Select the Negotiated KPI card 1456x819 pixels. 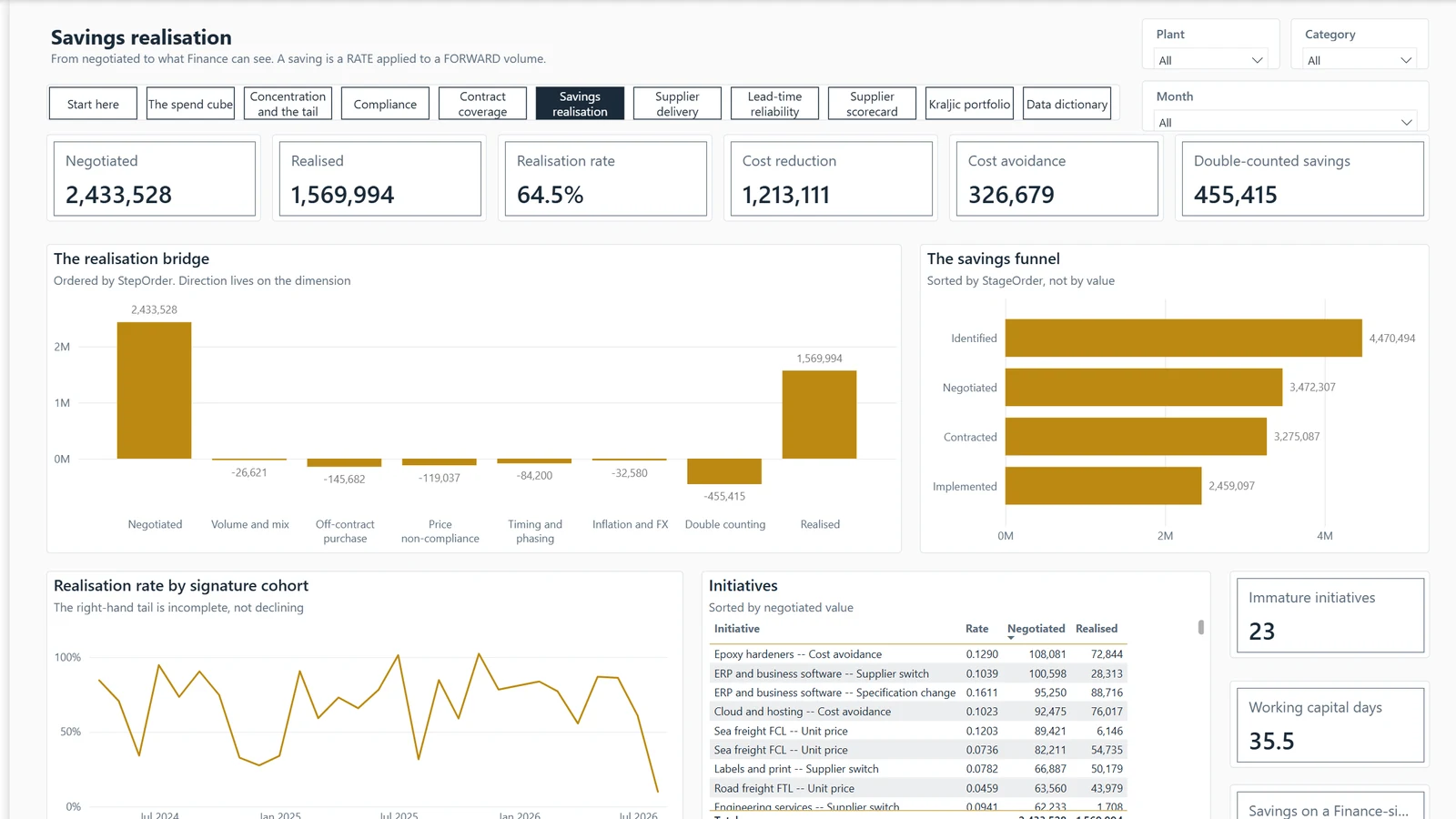[154, 178]
